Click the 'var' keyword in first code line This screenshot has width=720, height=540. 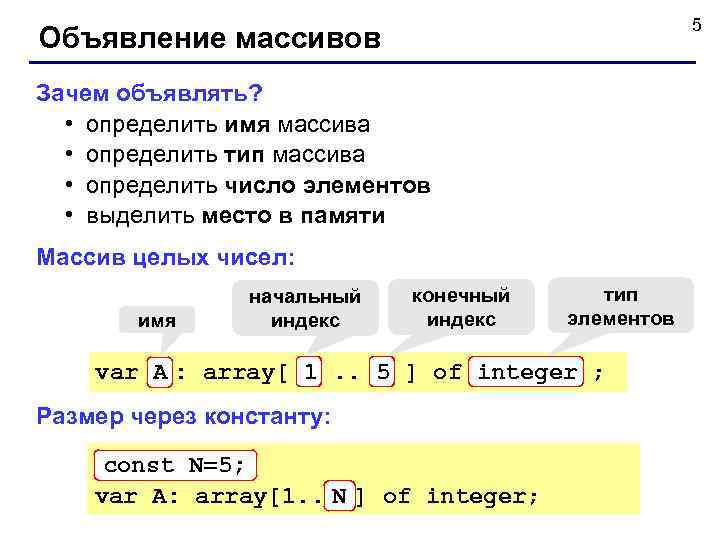click(116, 372)
